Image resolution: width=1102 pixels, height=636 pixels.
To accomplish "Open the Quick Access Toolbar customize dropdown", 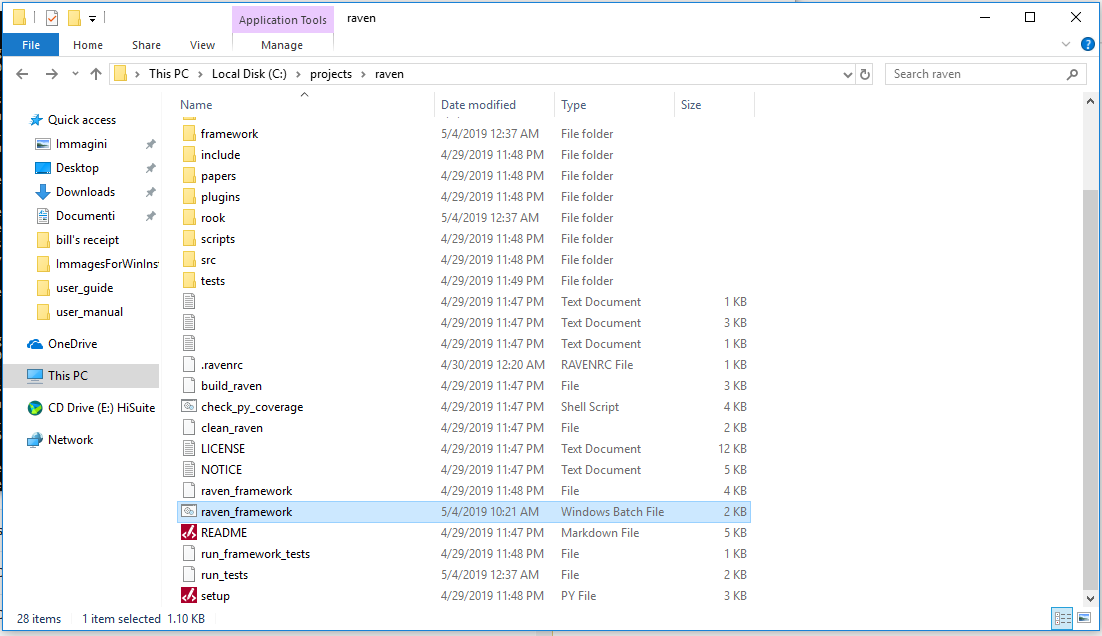I will (92, 18).
